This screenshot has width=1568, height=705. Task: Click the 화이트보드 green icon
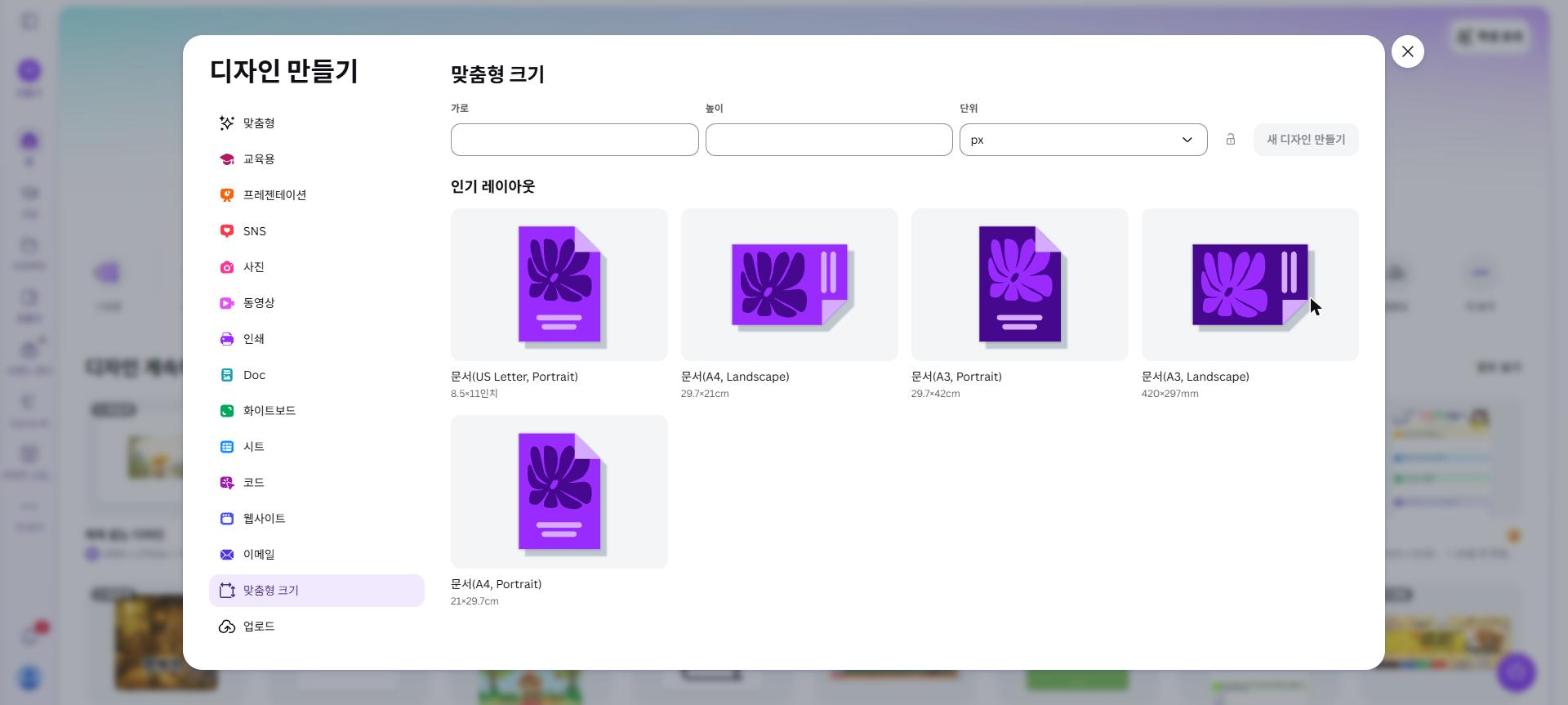pyautogui.click(x=227, y=411)
